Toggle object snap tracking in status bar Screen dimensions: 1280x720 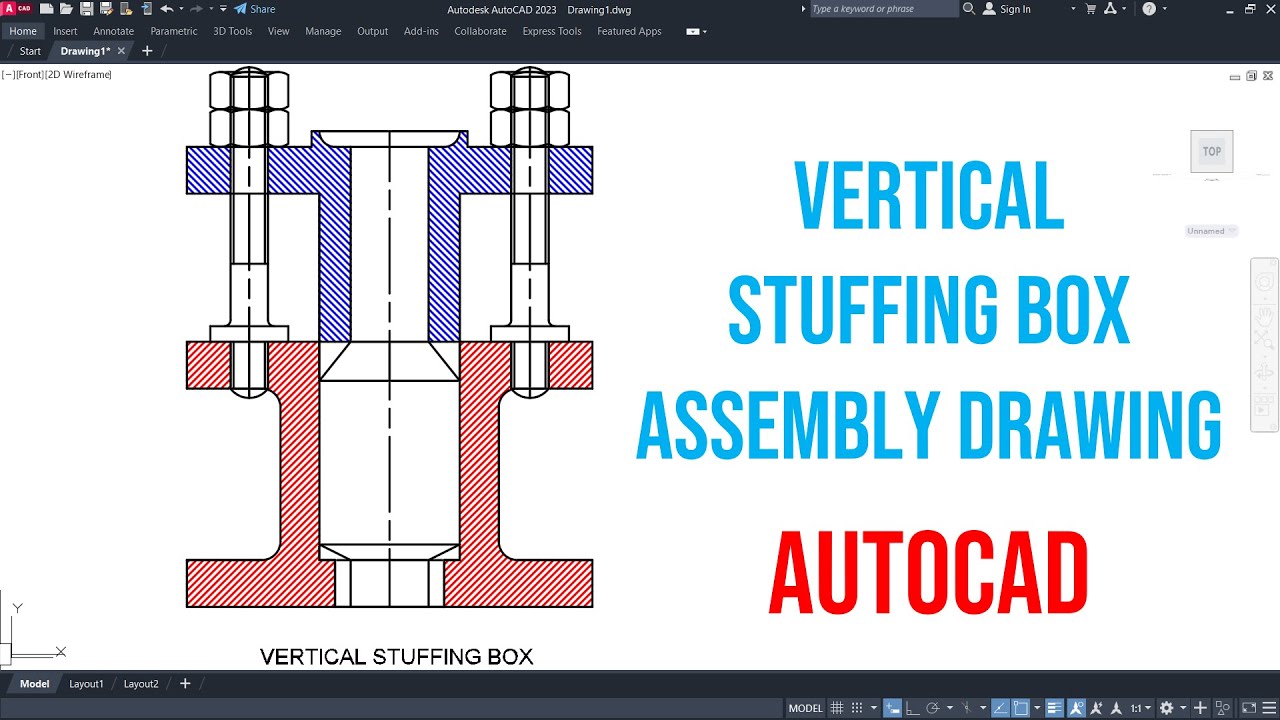(1000, 708)
